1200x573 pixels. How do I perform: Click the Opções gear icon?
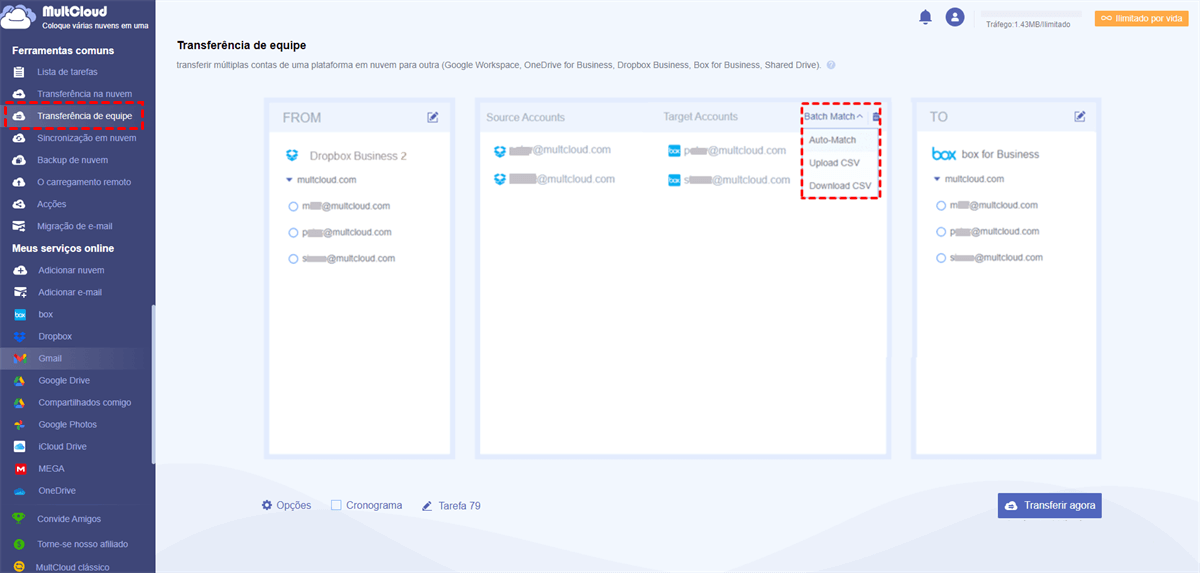(x=267, y=505)
